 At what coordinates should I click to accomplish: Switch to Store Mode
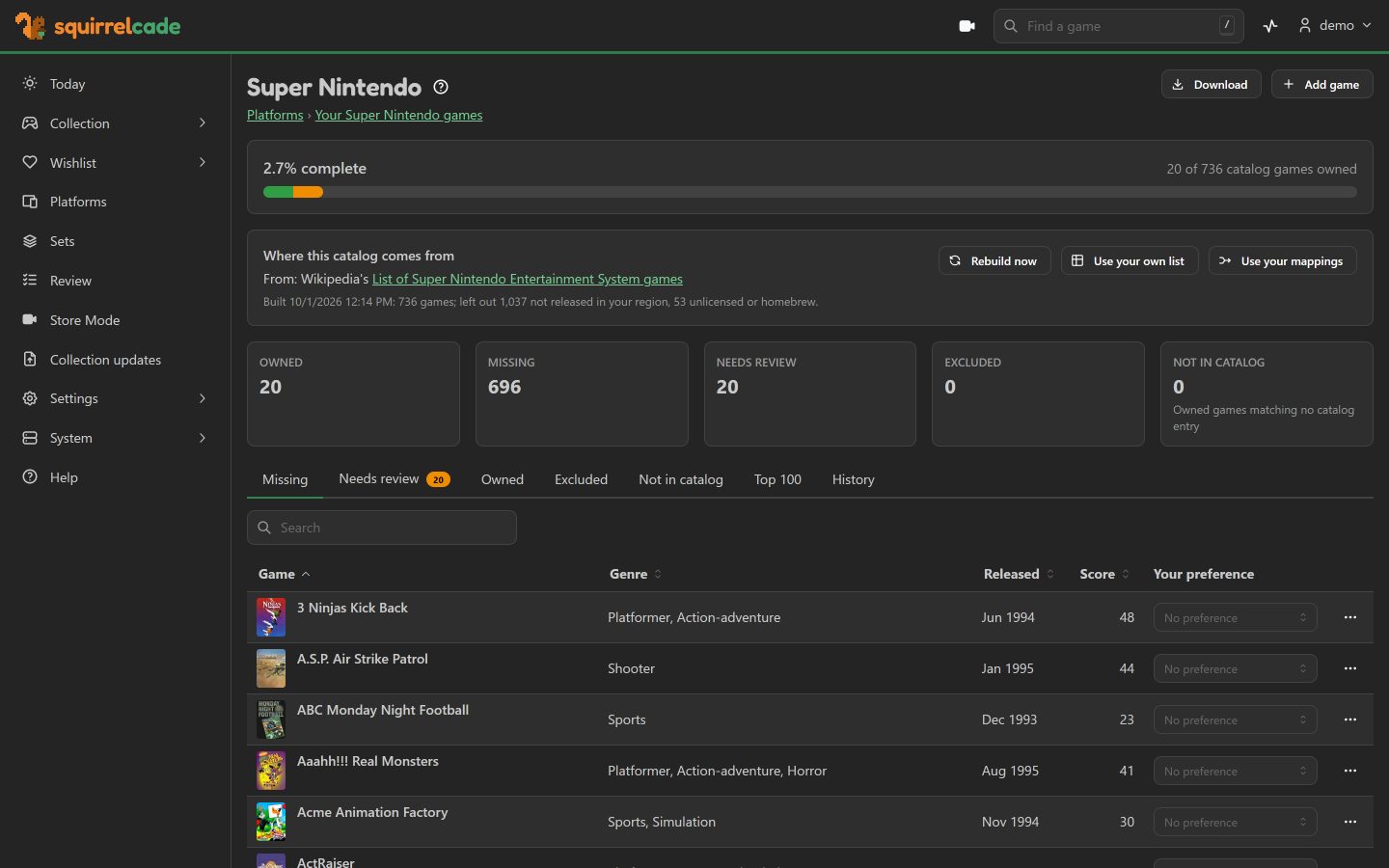[x=116, y=320]
